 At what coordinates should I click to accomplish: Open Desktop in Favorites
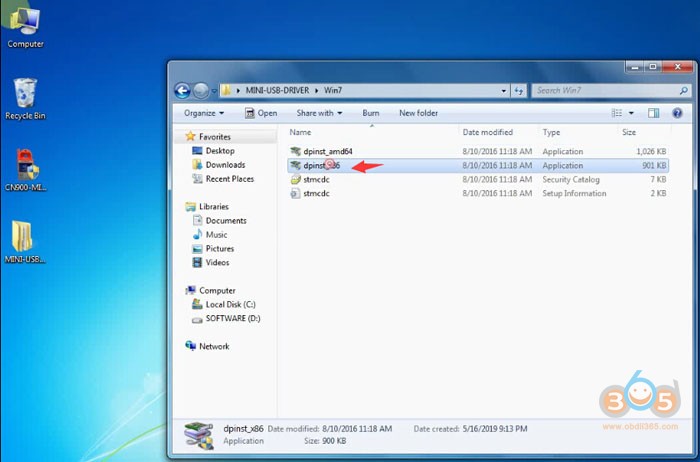[x=220, y=151]
